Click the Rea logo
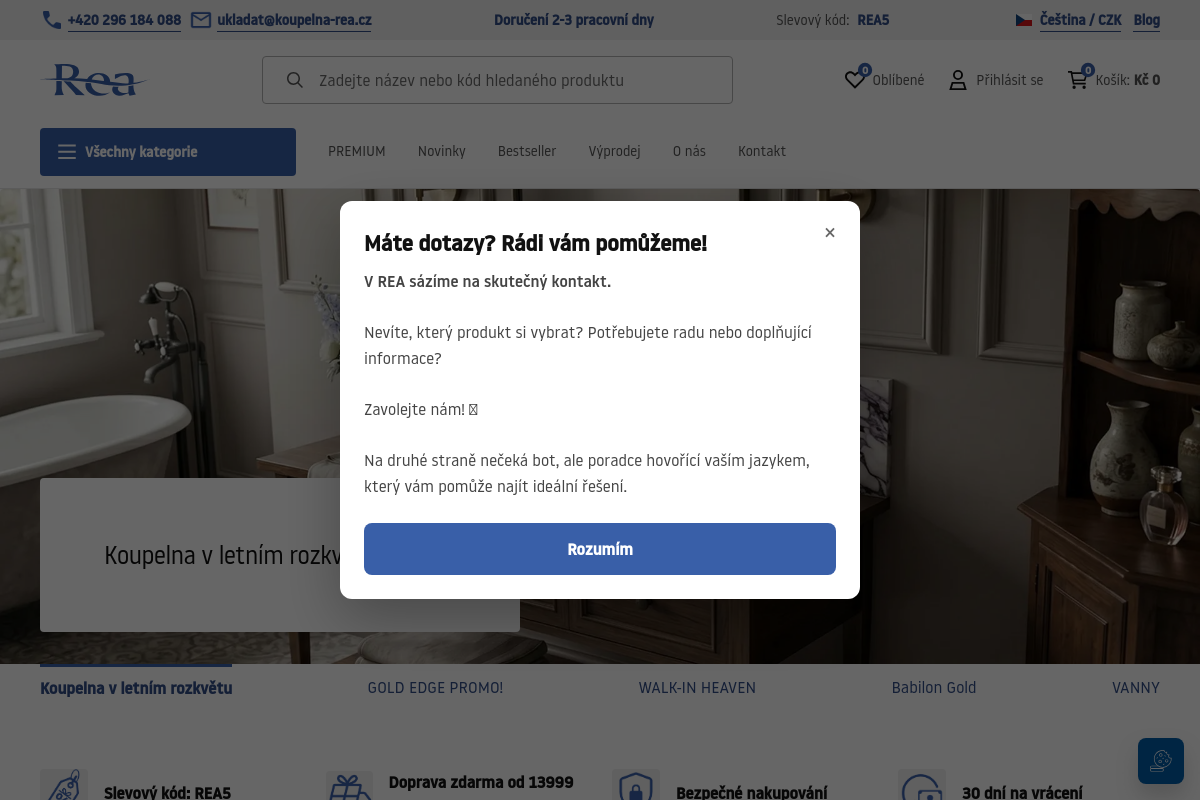 coord(93,80)
